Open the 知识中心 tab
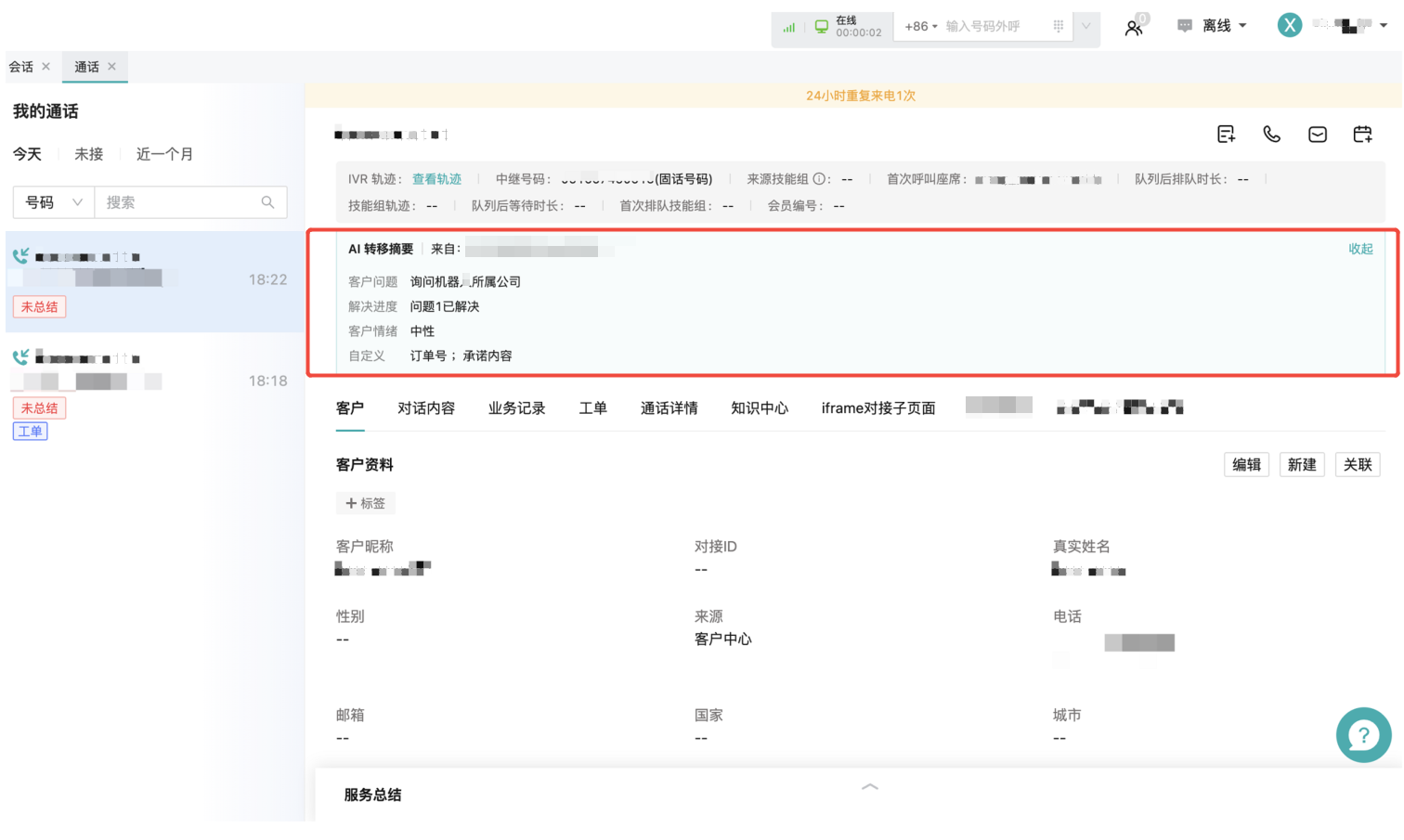The image size is (1404, 840). click(x=760, y=408)
